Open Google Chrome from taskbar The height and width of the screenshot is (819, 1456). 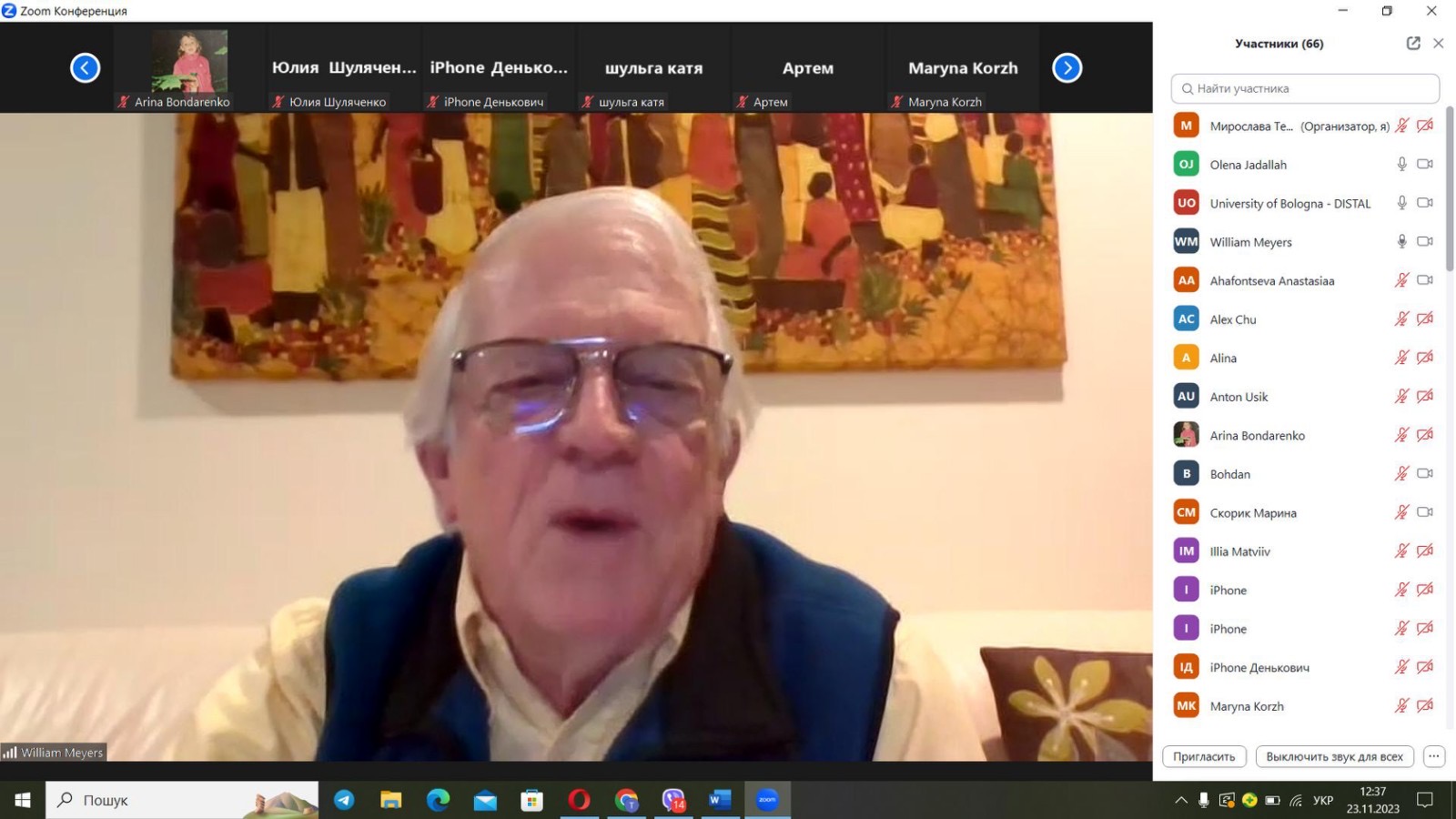click(626, 800)
